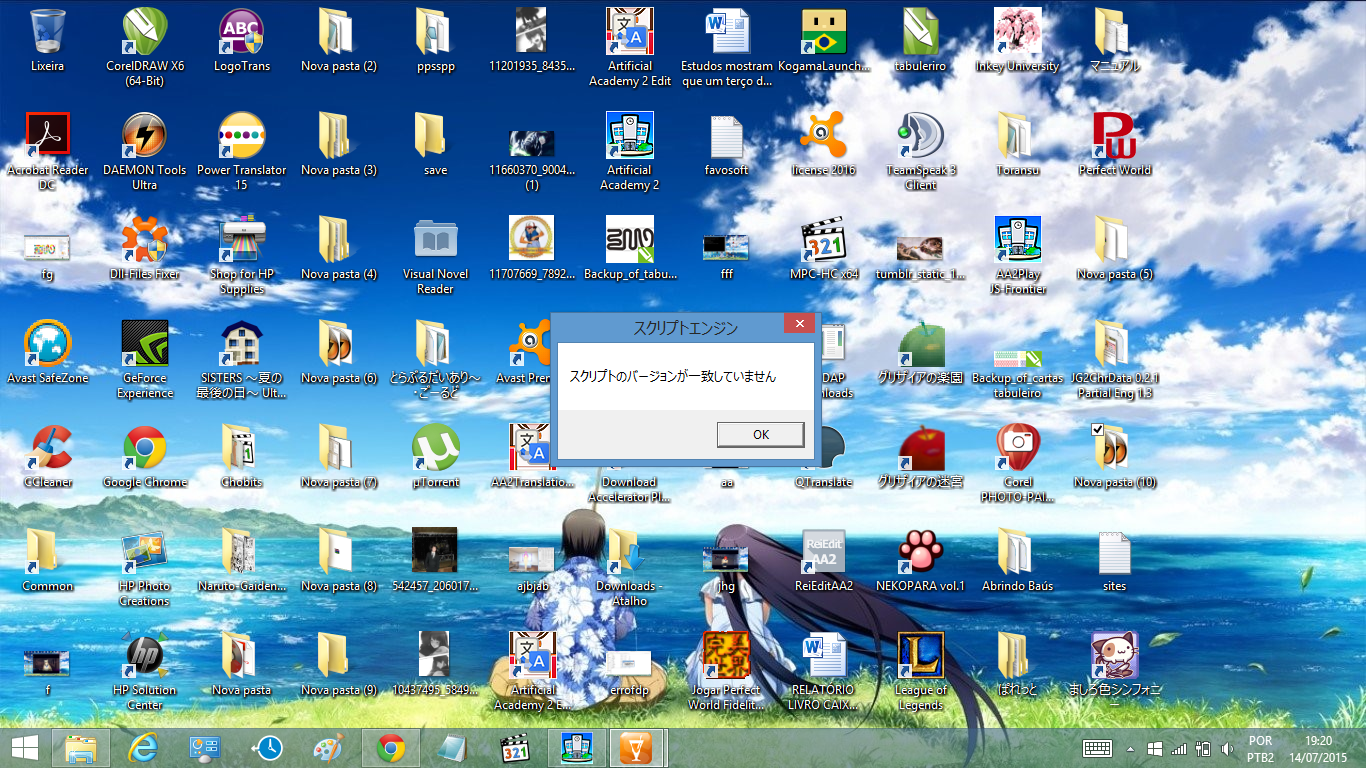1366x768 pixels.
Task: Select the favosoft file
Action: (x=727, y=144)
